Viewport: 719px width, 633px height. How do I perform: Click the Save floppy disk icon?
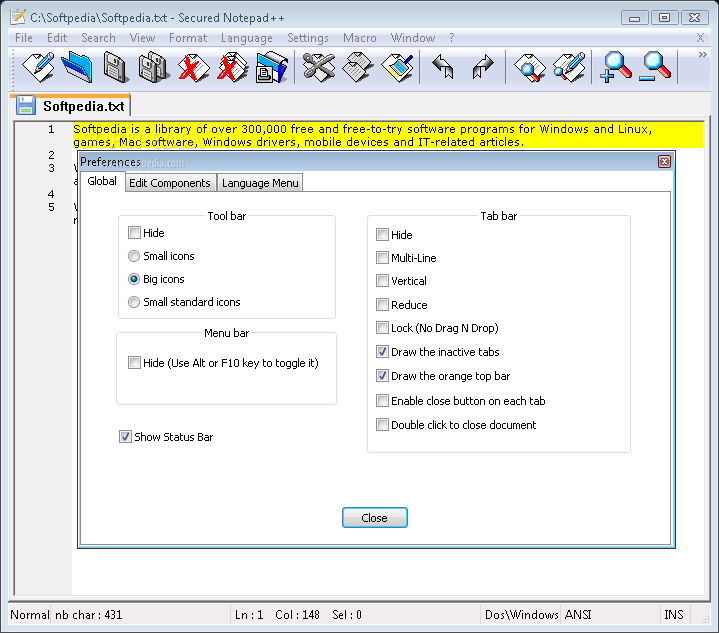tap(115, 67)
